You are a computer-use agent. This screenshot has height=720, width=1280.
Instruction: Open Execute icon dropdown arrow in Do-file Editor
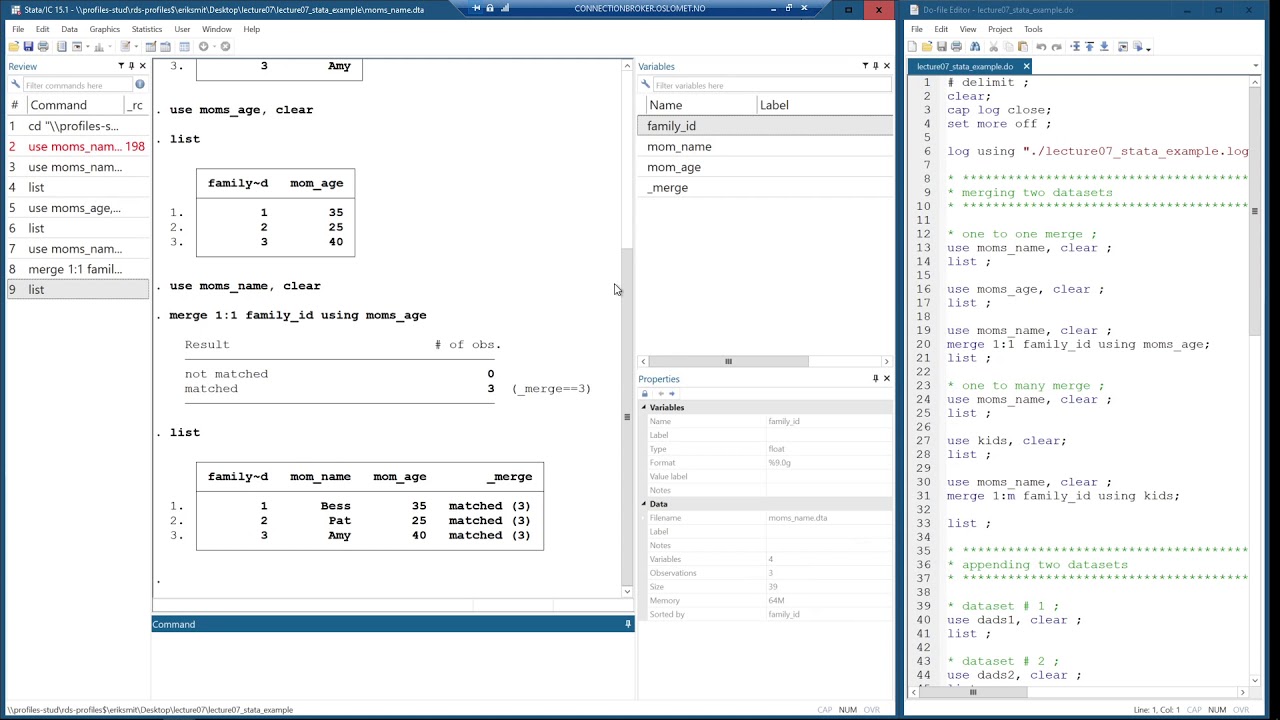click(1148, 48)
